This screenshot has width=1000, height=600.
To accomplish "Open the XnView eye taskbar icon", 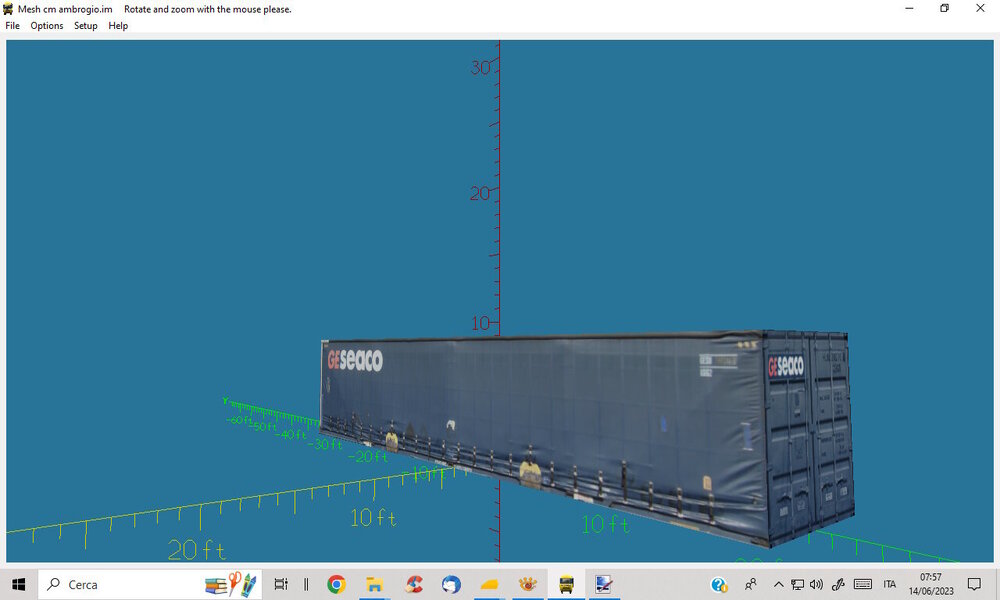I will click(527, 584).
